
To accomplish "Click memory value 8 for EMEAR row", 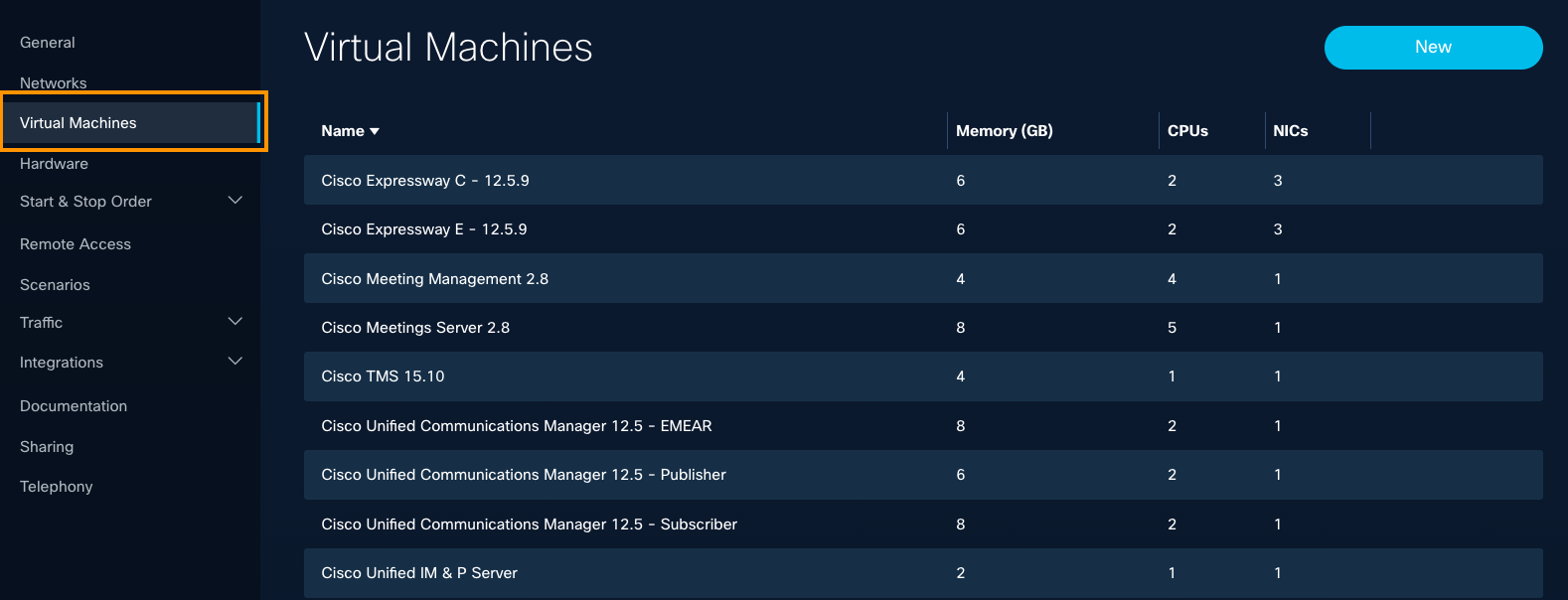I will tap(961, 426).
